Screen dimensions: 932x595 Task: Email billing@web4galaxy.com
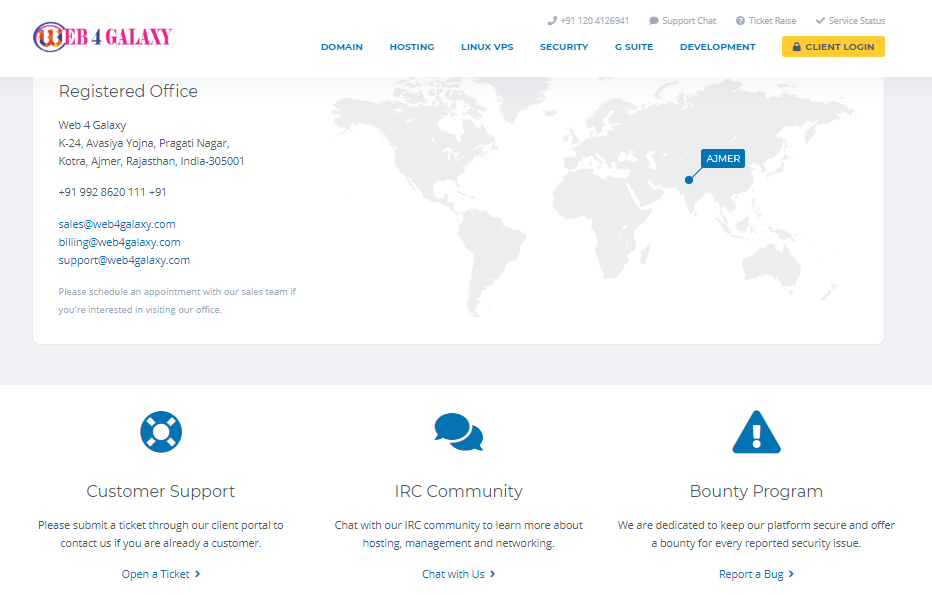pos(119,242)
